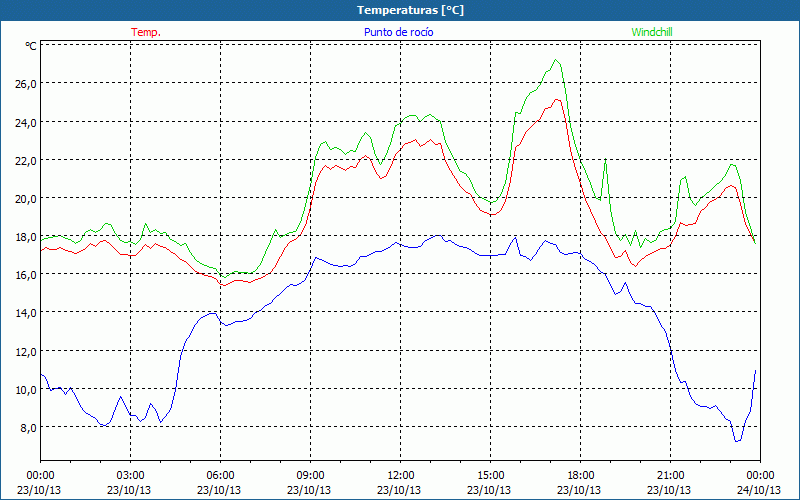Click the 03:00 time axis label
The height and width of the screenshot is (500, 800).
coord(131,476)
